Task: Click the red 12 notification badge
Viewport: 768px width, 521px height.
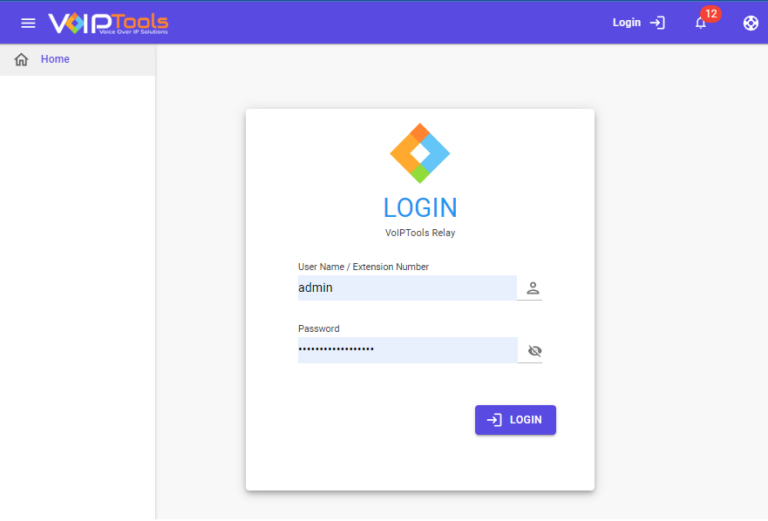Action: (x=711, y=14)
